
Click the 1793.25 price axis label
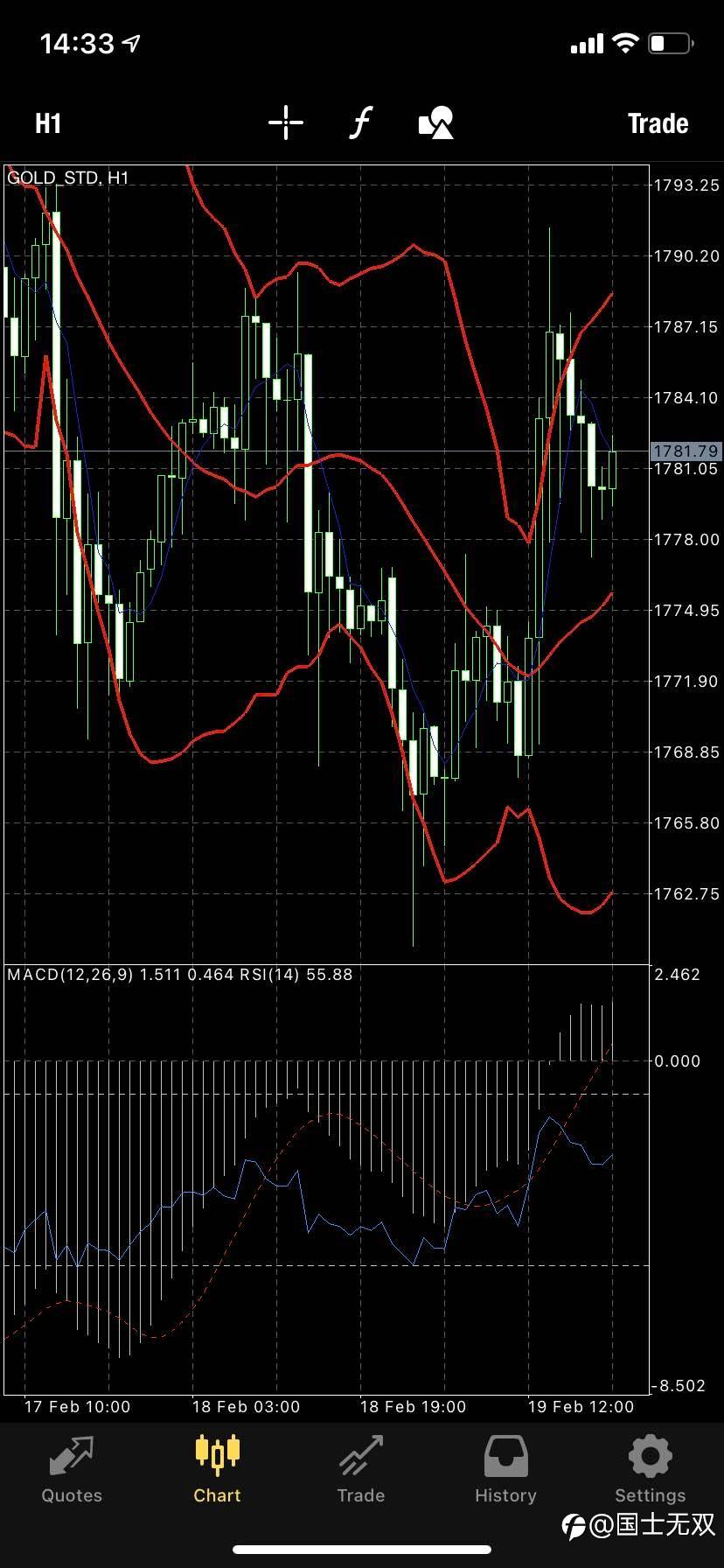686,185
